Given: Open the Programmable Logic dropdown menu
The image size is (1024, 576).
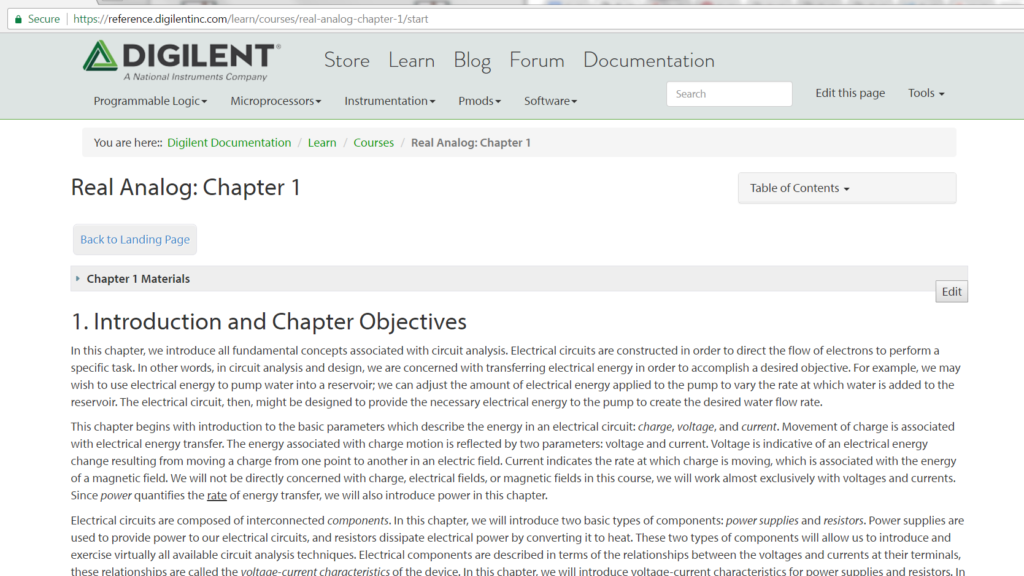Looking at the screenshot, I should tap(150, 101).
